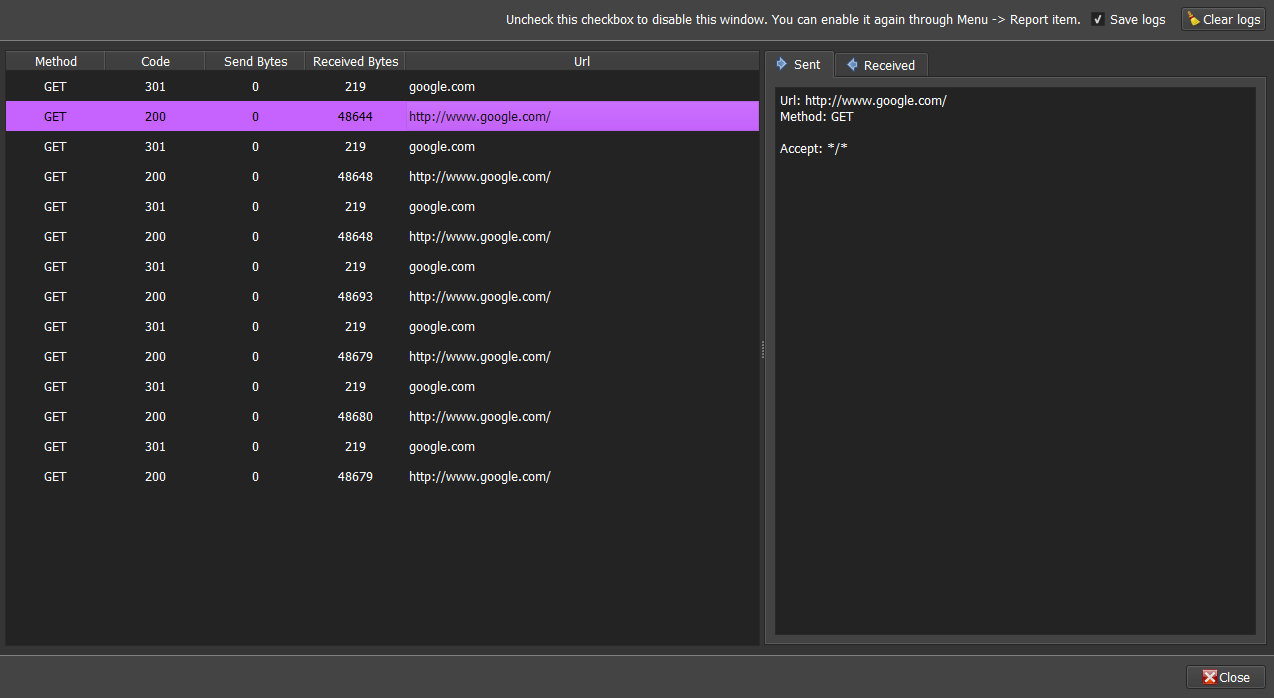The image size is (1274, 698).
Task: Sort by the Received Bytes column header
Action: point(355,61)
